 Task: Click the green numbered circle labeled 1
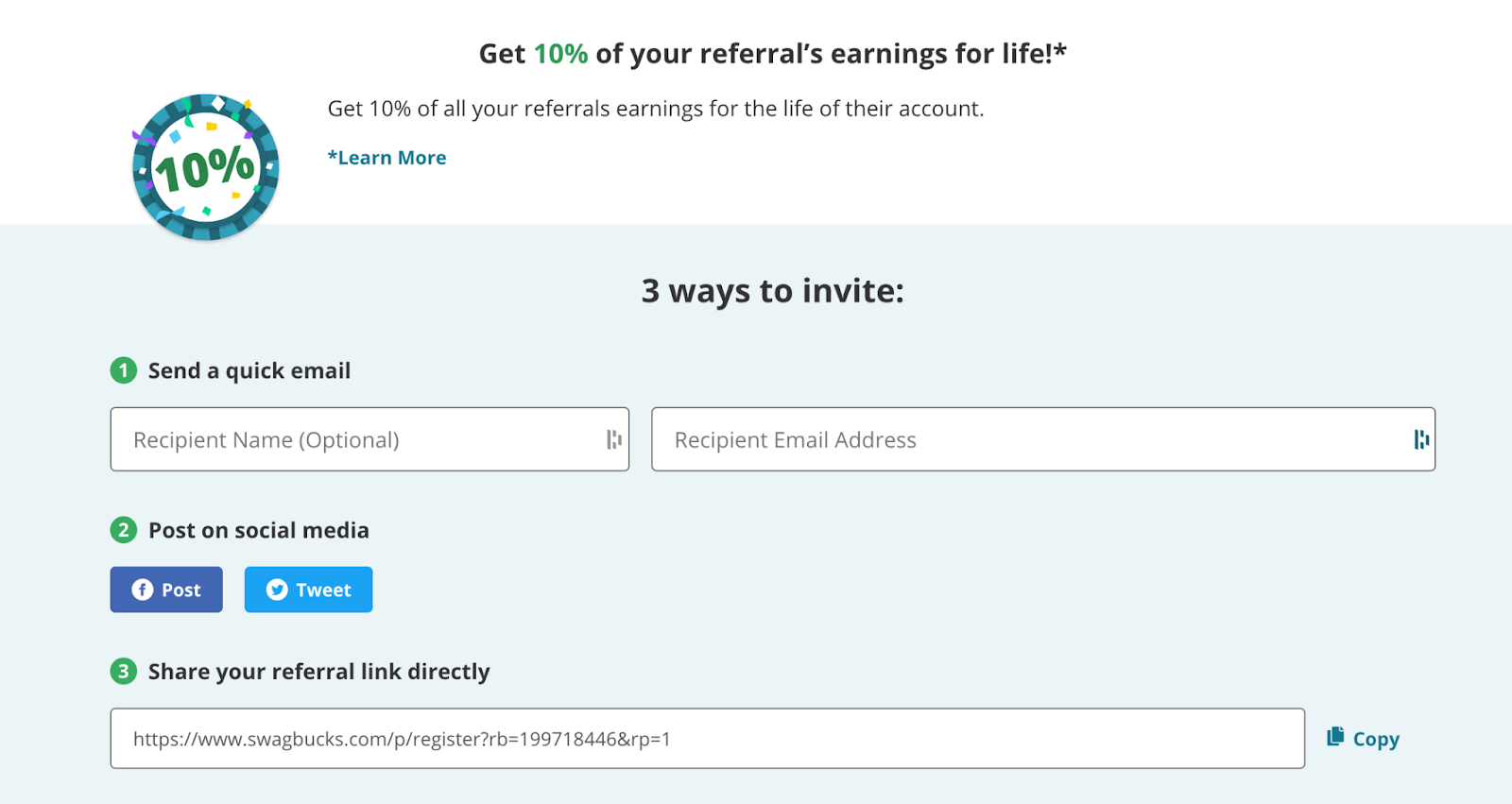(x=123, y=370)
